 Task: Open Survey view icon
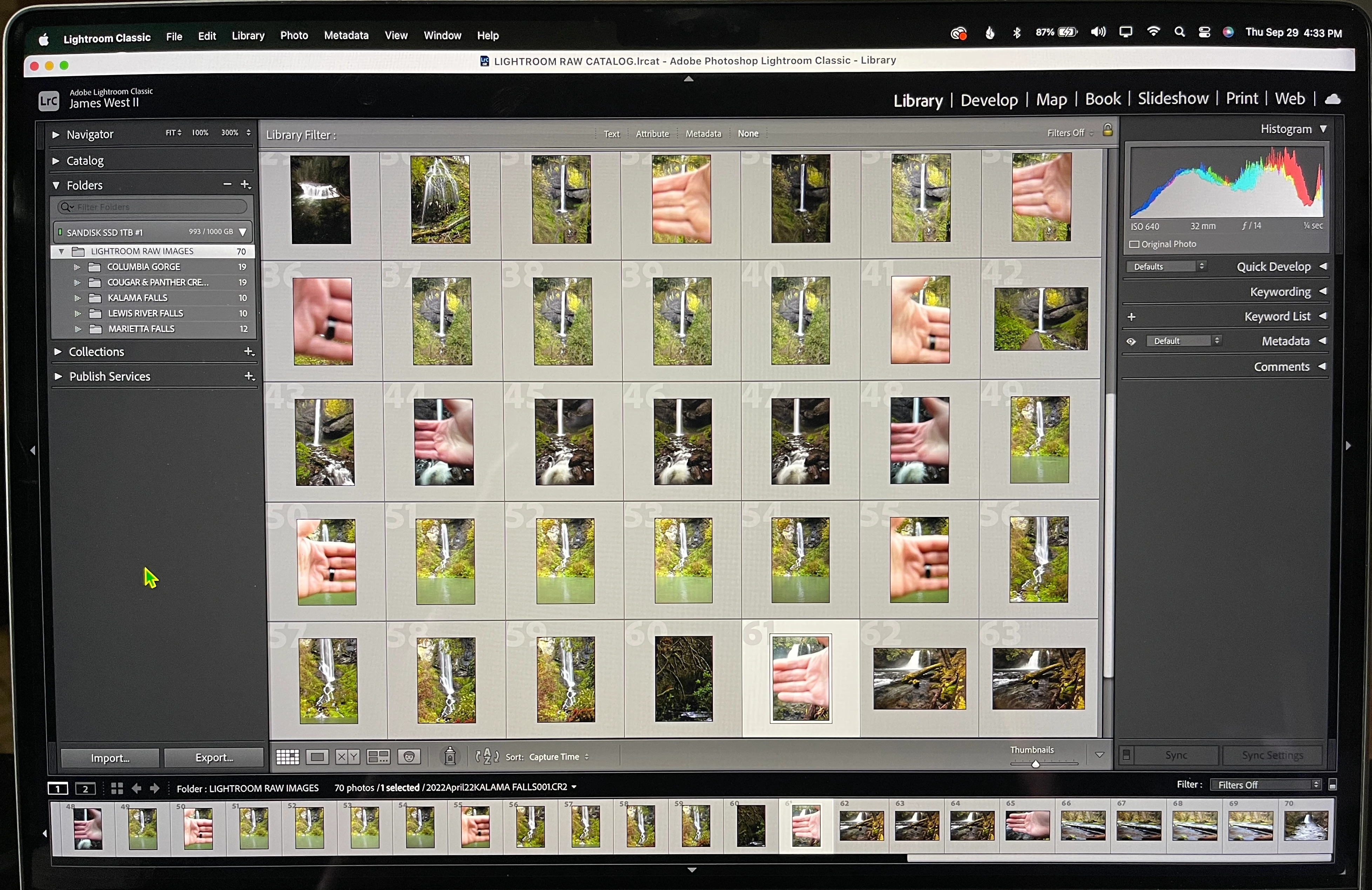click(378, 757)
